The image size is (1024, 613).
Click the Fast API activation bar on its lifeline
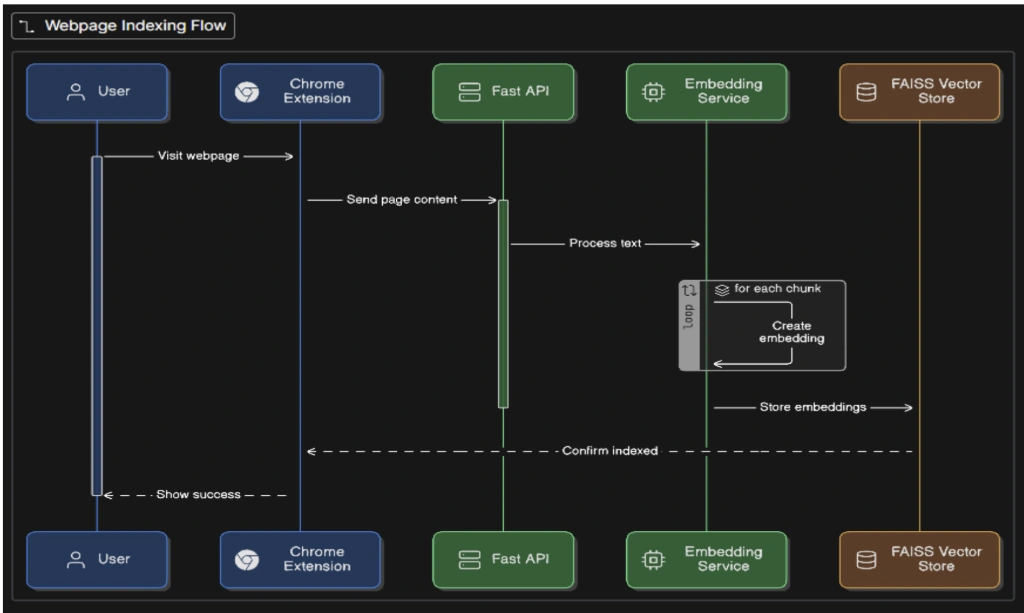[x=503, y=304]
